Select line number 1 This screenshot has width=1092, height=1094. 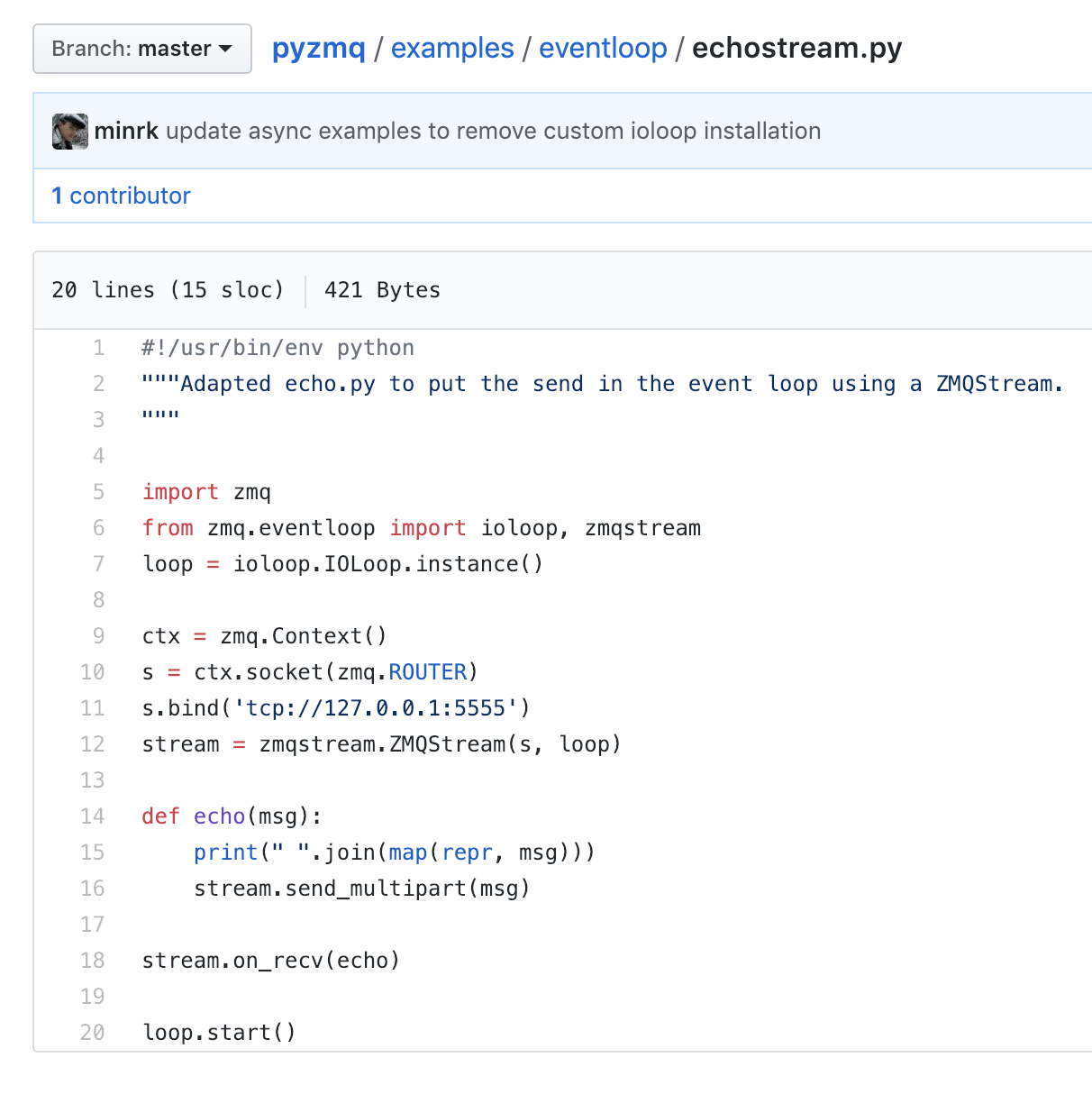[x=98, y=348]
